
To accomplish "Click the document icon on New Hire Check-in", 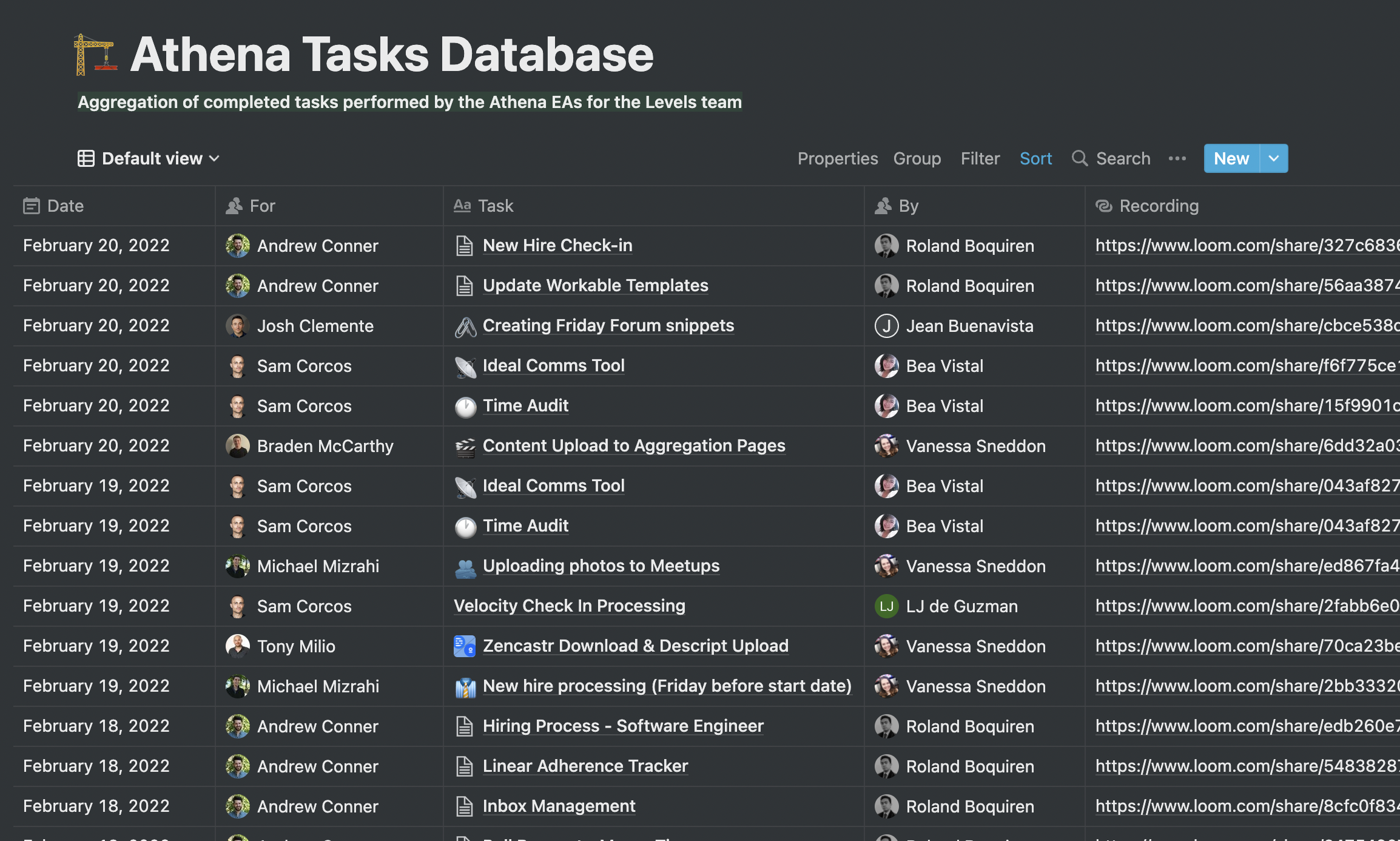I will coord(465,245).
